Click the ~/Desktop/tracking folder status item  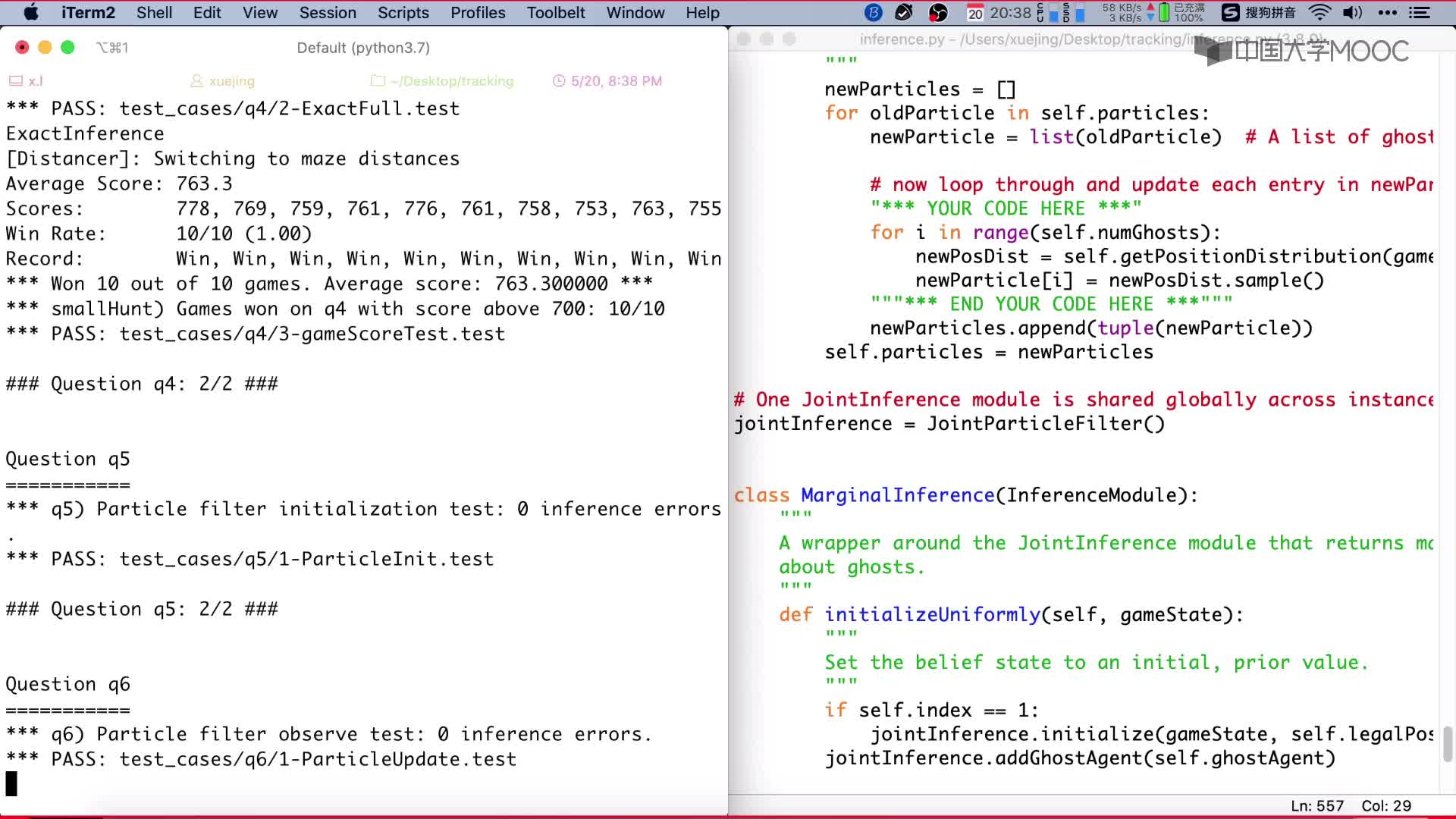pyautogui.click(x=442, y=80)
